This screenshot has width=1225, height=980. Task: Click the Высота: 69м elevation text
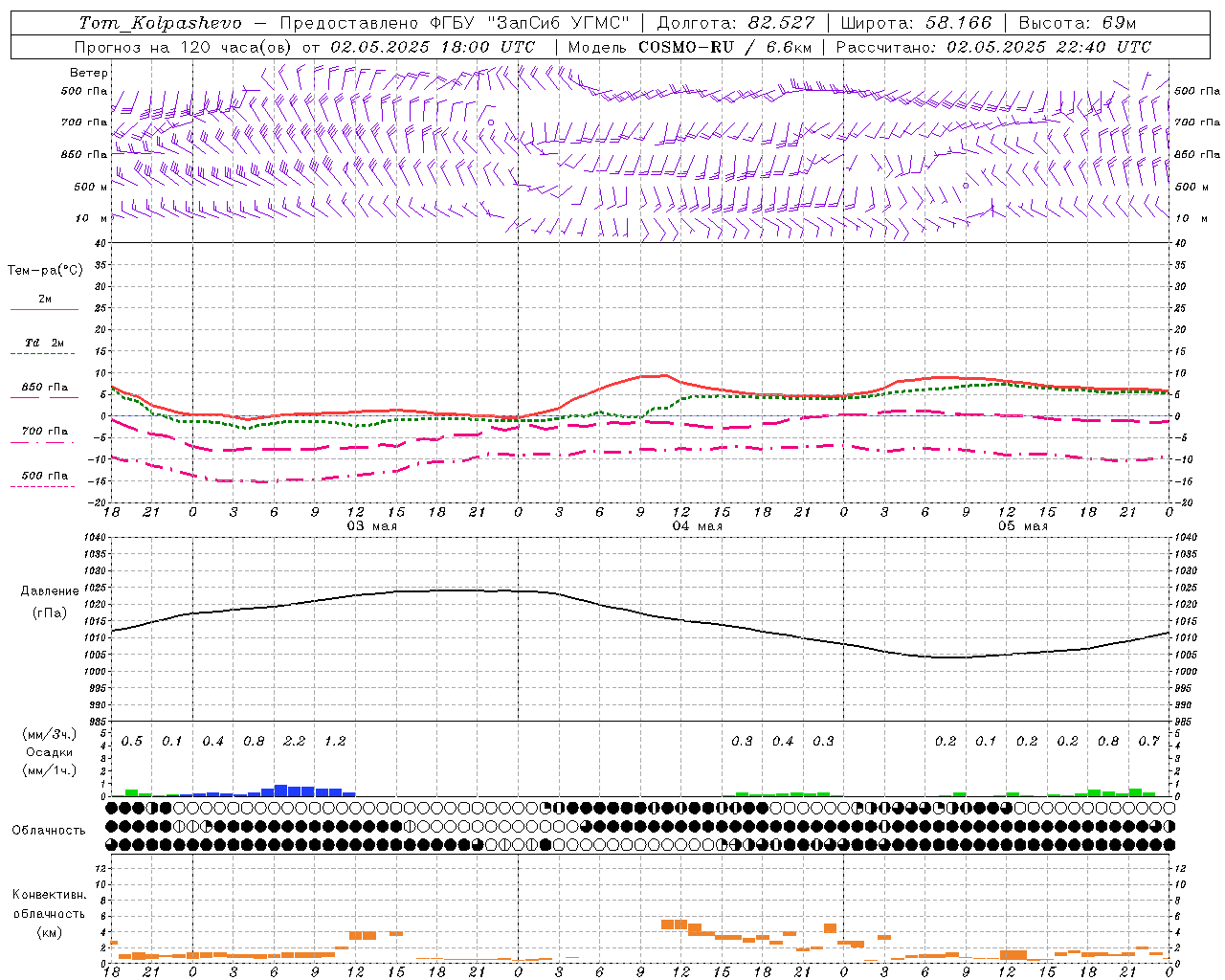[1078, 23]
